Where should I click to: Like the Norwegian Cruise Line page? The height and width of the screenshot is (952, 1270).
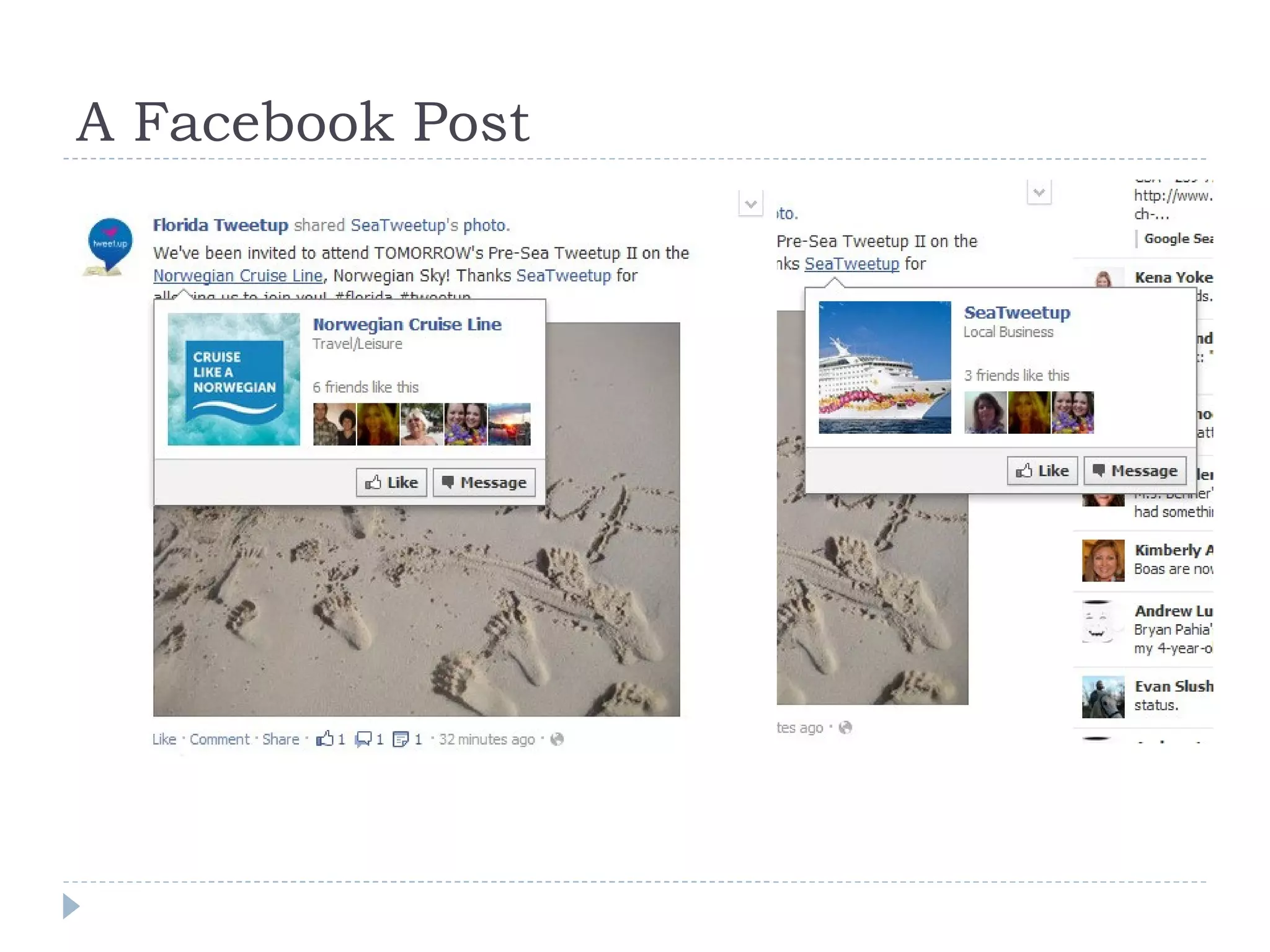tap(391, 482)
